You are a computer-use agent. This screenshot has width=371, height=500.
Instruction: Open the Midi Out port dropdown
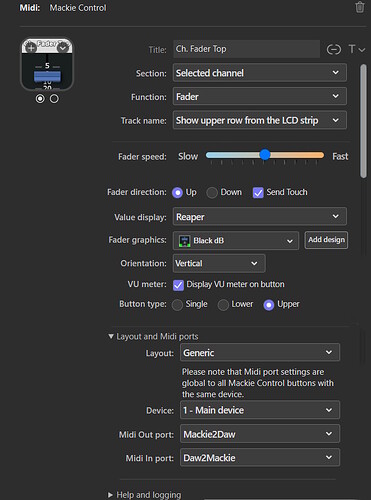coord(260,434)
